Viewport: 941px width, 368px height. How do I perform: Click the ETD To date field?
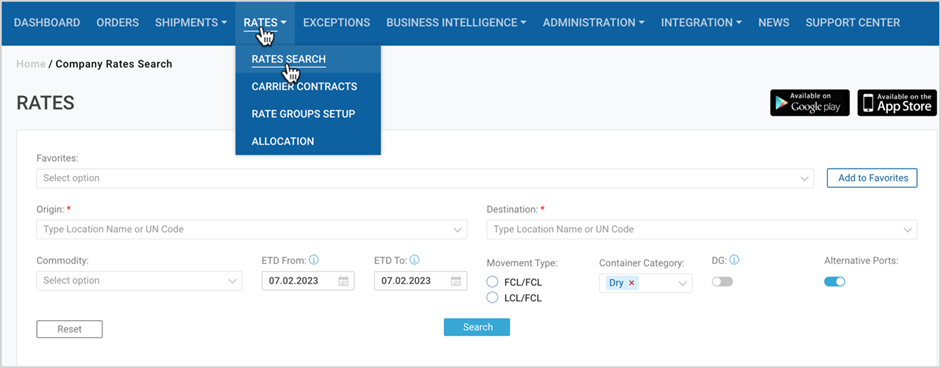pyautogui.click(x=420, y=281)
